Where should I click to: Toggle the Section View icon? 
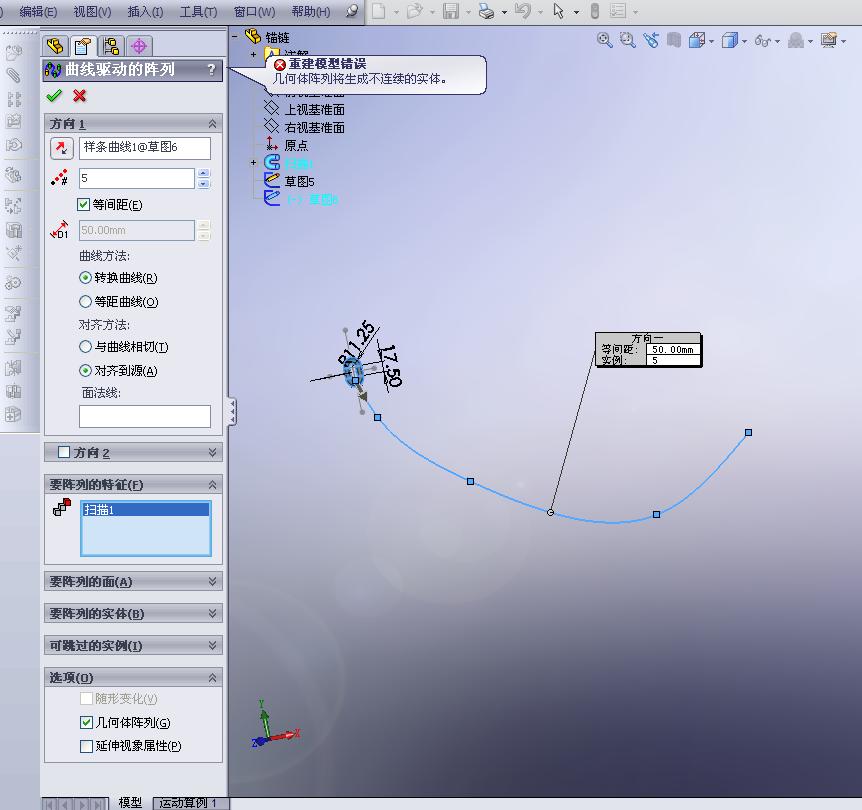(x=674, y=40)
